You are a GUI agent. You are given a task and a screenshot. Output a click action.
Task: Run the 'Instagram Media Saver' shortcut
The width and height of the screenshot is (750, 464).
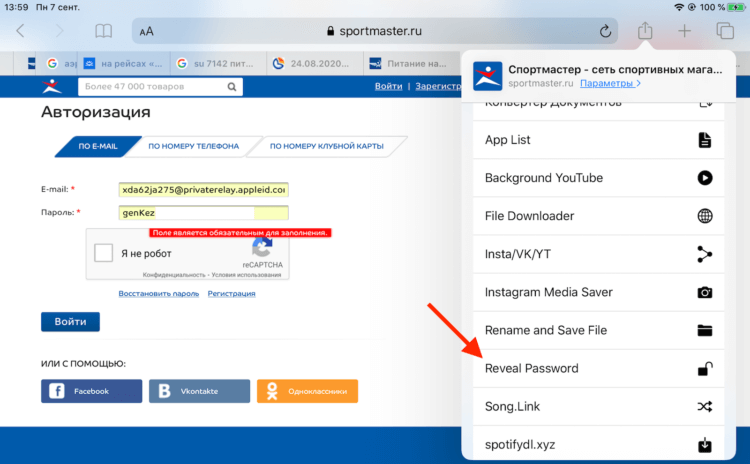[598, 292]
